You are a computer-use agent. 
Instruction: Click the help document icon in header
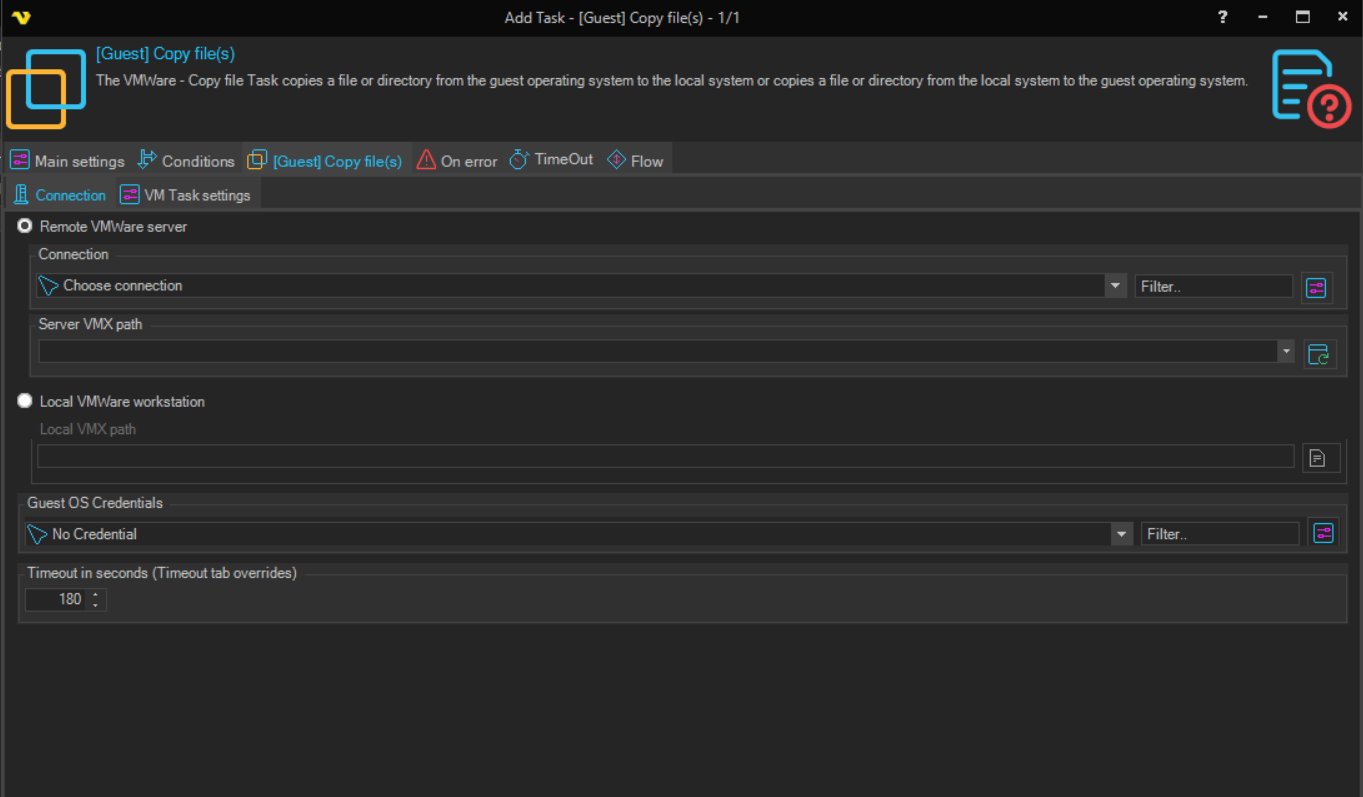[x=1311, y=88]
